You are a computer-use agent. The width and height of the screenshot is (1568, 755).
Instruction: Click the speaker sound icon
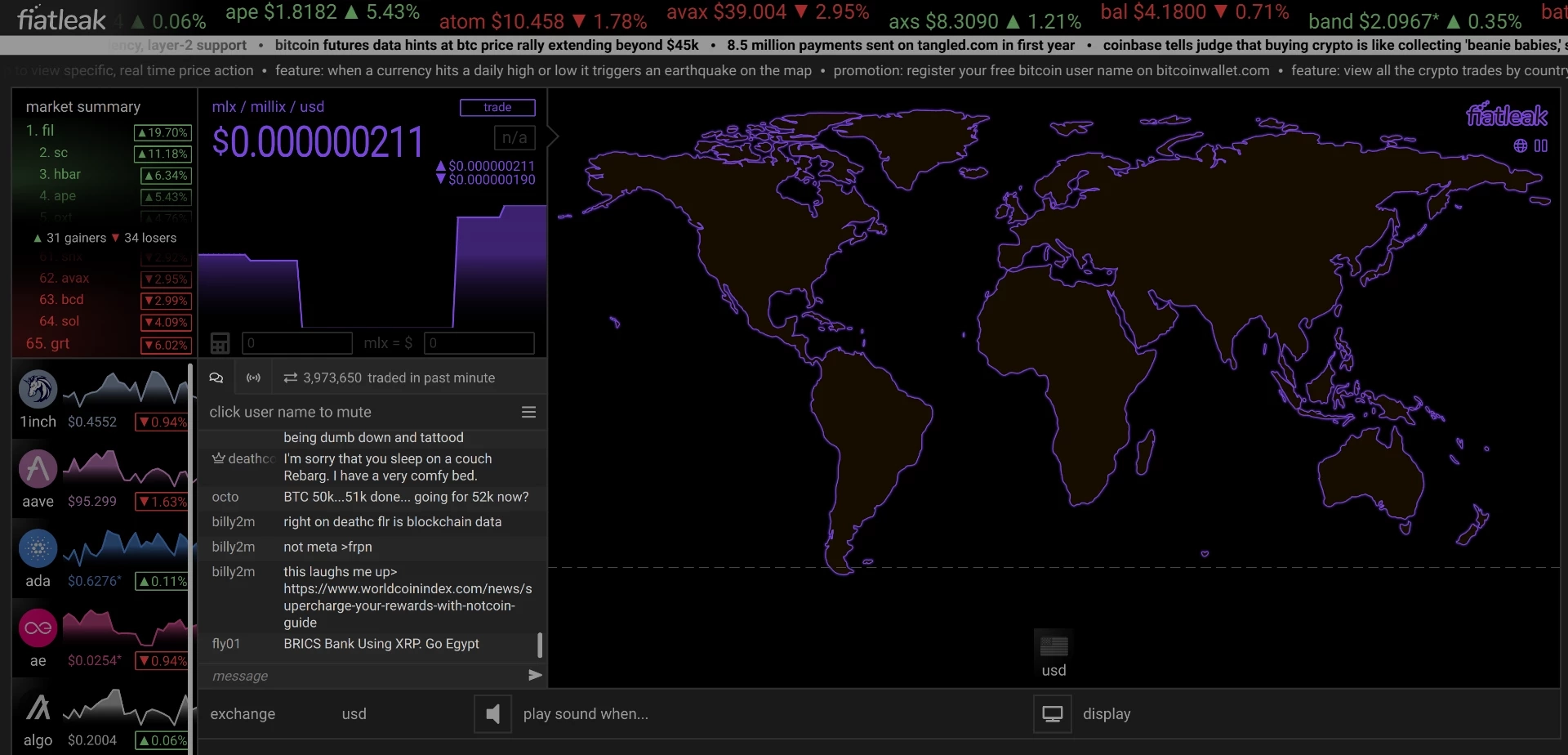(492, 714)
